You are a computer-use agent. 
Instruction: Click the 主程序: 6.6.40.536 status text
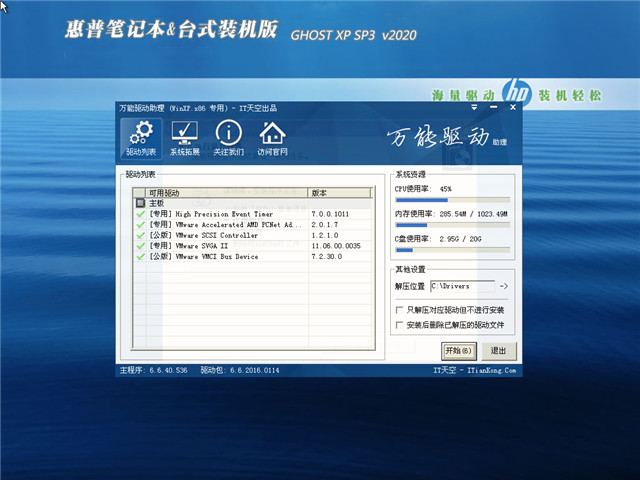pyautogui.click(x=153, y=370)
